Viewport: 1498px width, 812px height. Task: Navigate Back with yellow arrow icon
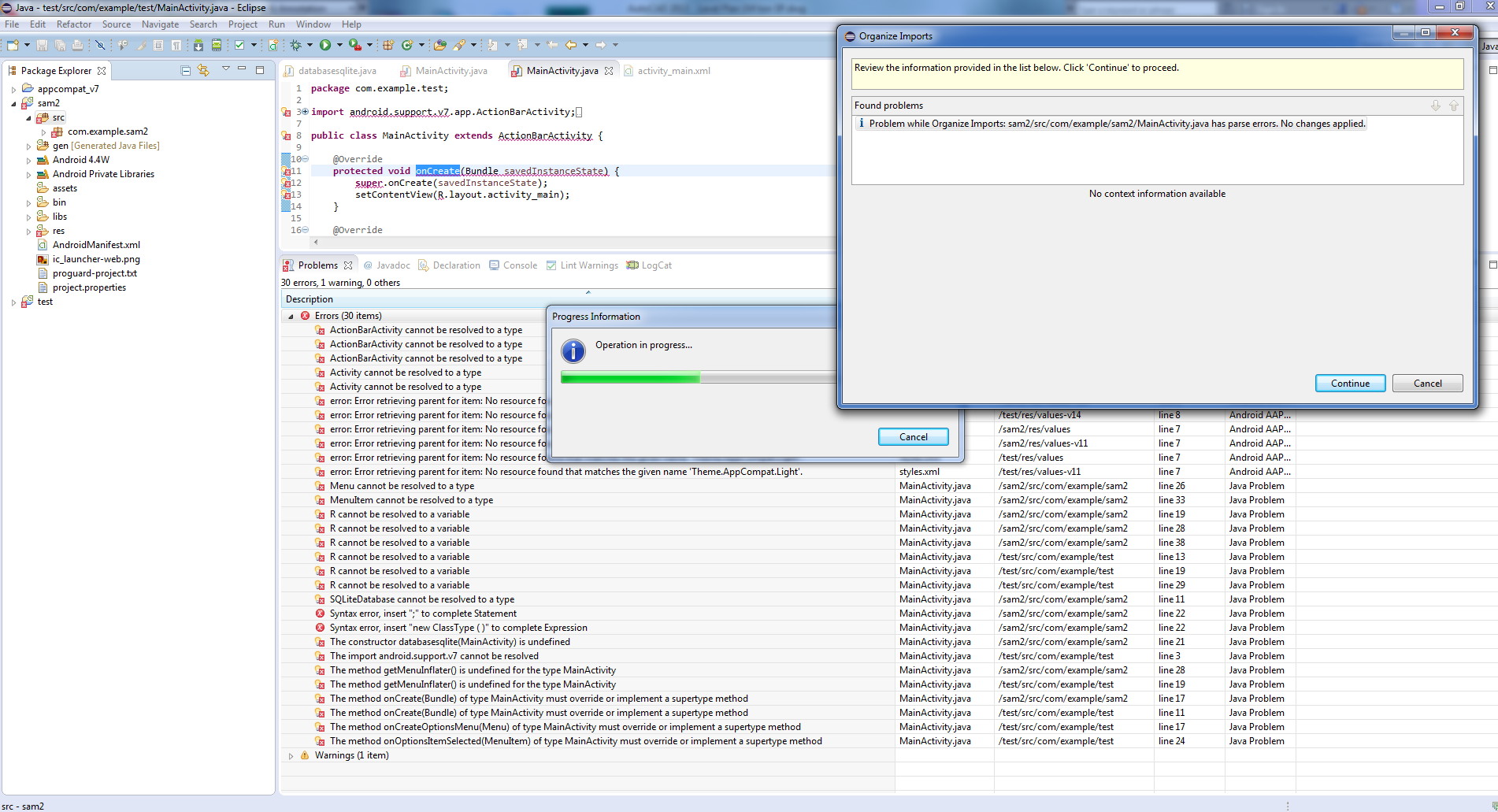571,45
